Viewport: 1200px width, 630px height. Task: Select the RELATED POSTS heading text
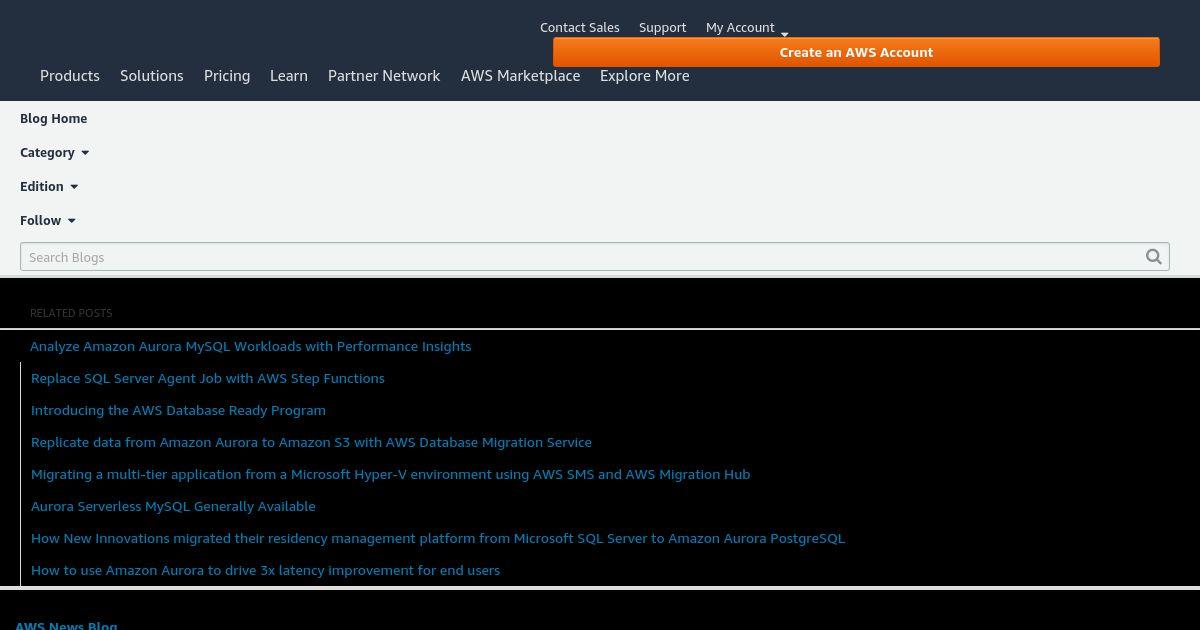coord(71,313)
